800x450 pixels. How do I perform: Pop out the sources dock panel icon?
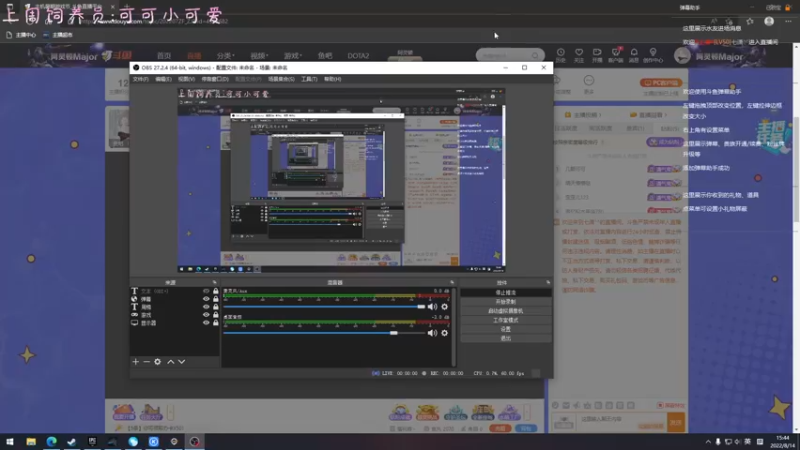tap(214, 282)
